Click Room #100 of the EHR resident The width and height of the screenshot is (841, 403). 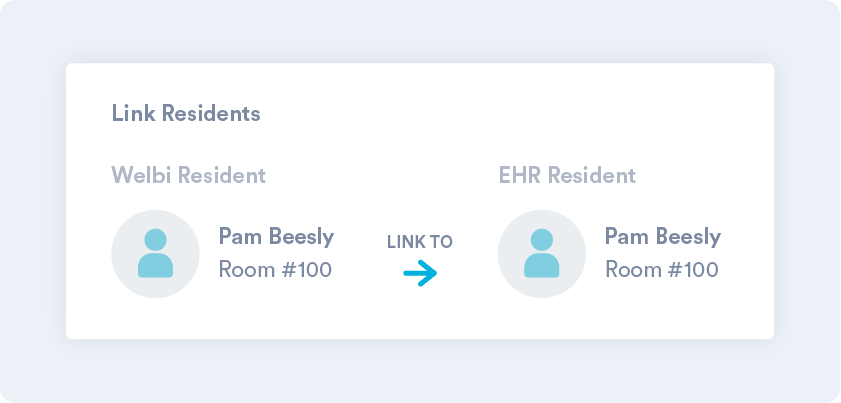[x=662, y=269]
